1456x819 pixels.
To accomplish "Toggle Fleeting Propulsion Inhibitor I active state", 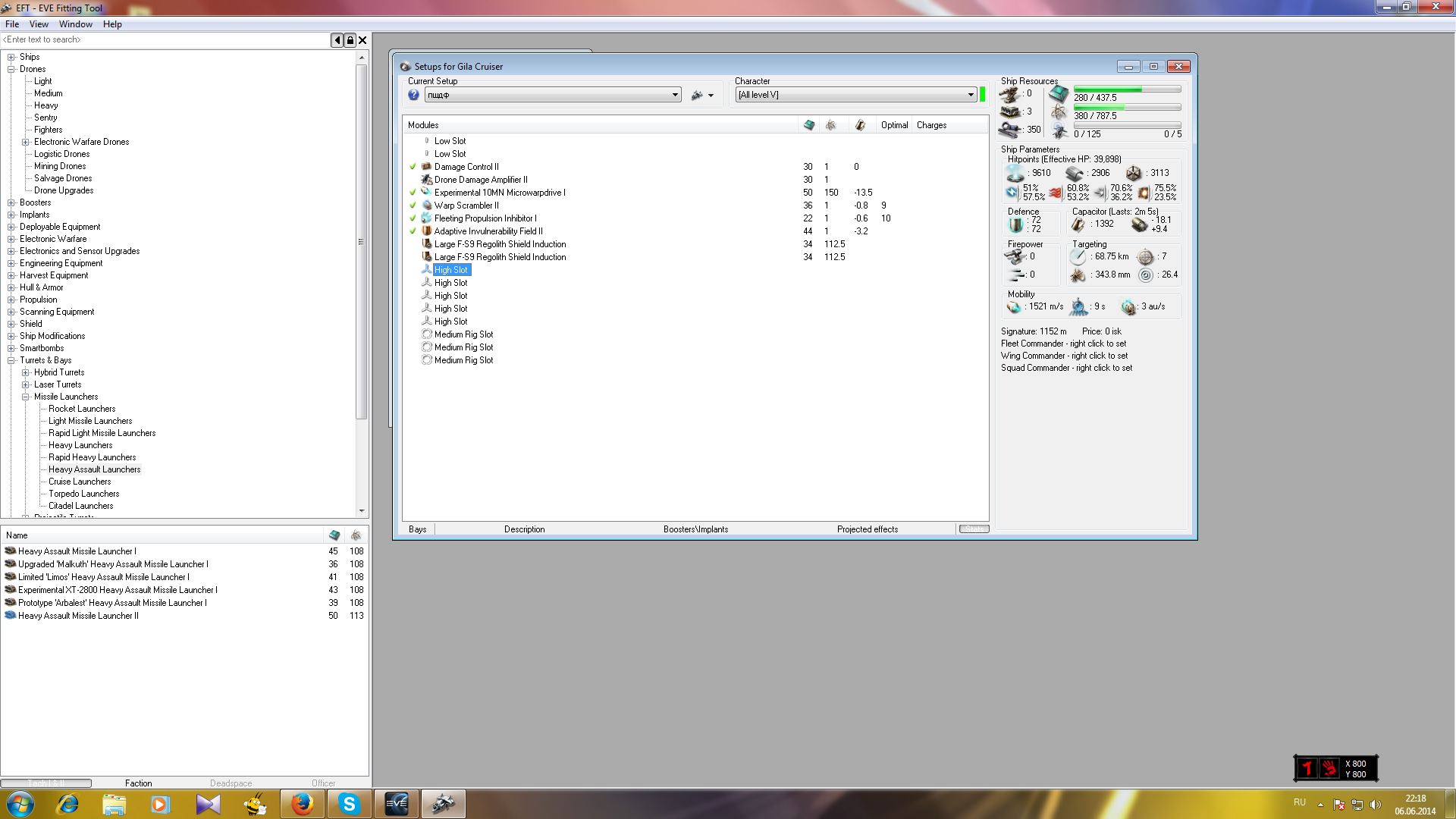I will click(413, 218).
